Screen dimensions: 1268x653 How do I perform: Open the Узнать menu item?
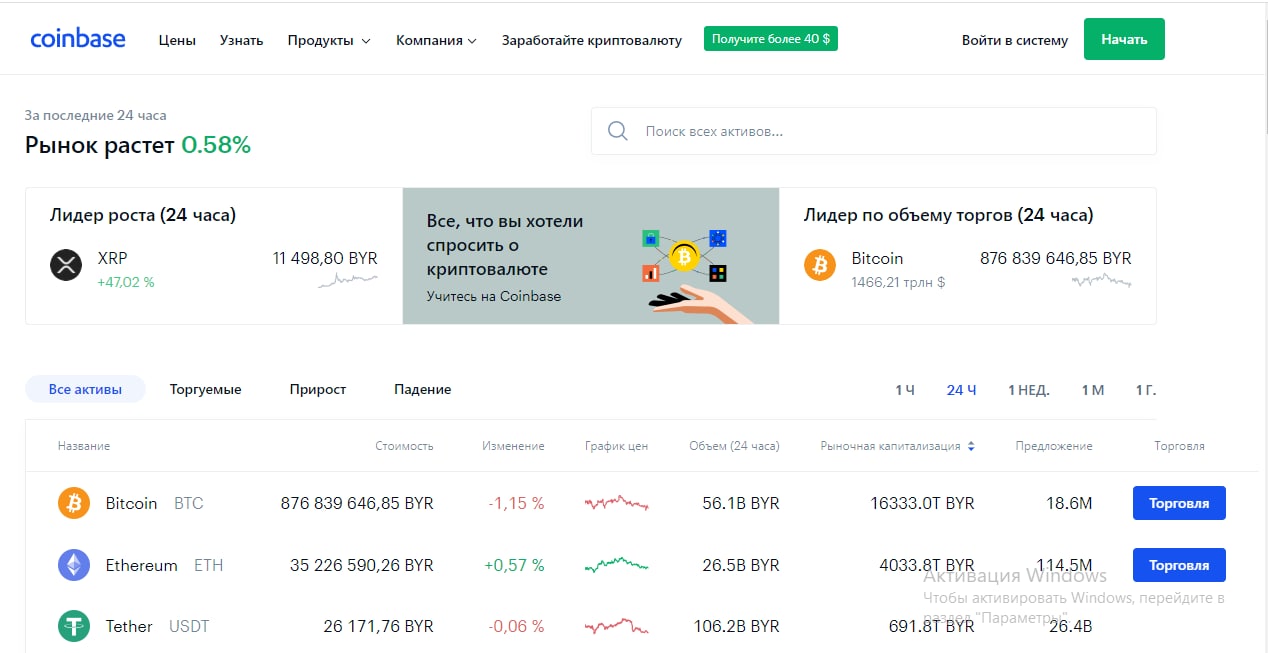(241, 41)
